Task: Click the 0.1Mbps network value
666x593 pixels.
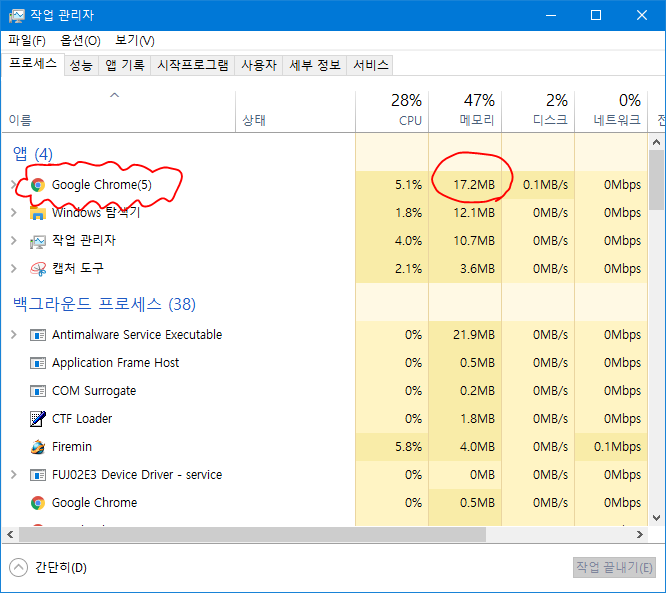Action: click(617, 447)
